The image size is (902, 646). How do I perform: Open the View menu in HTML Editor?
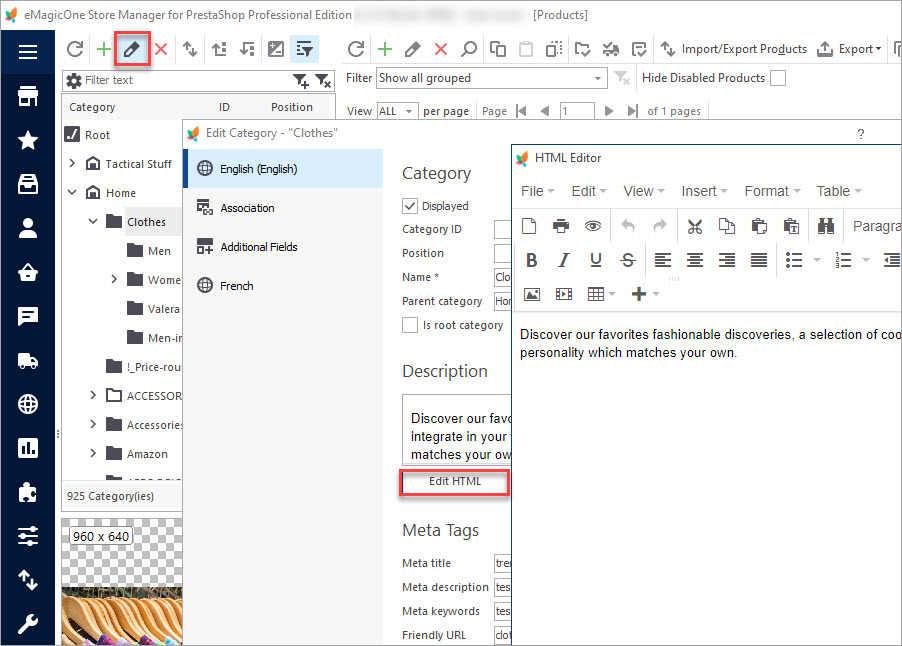(644, 191)
